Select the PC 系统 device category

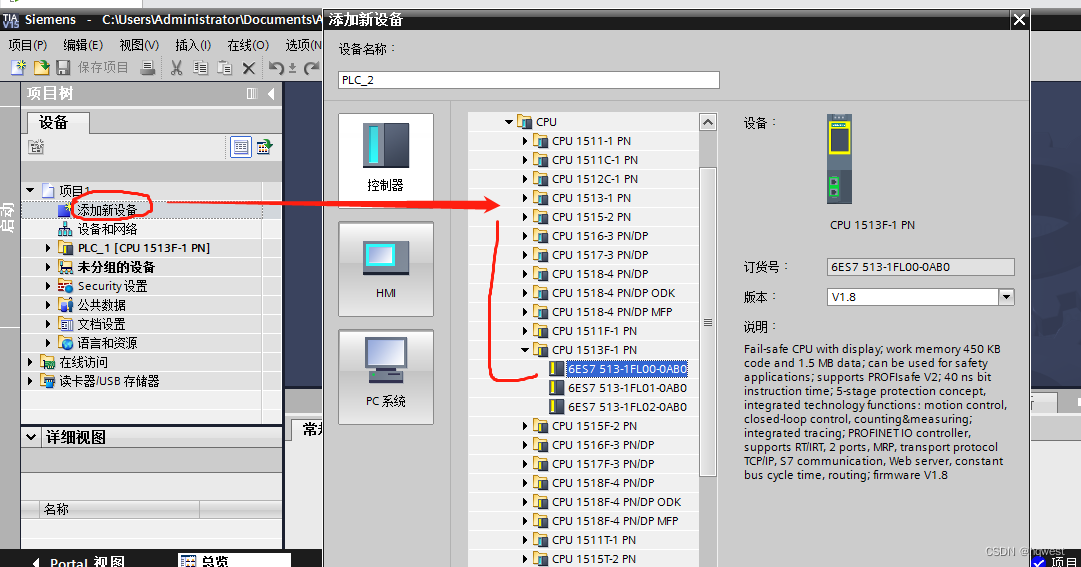[x=386, y=377]
